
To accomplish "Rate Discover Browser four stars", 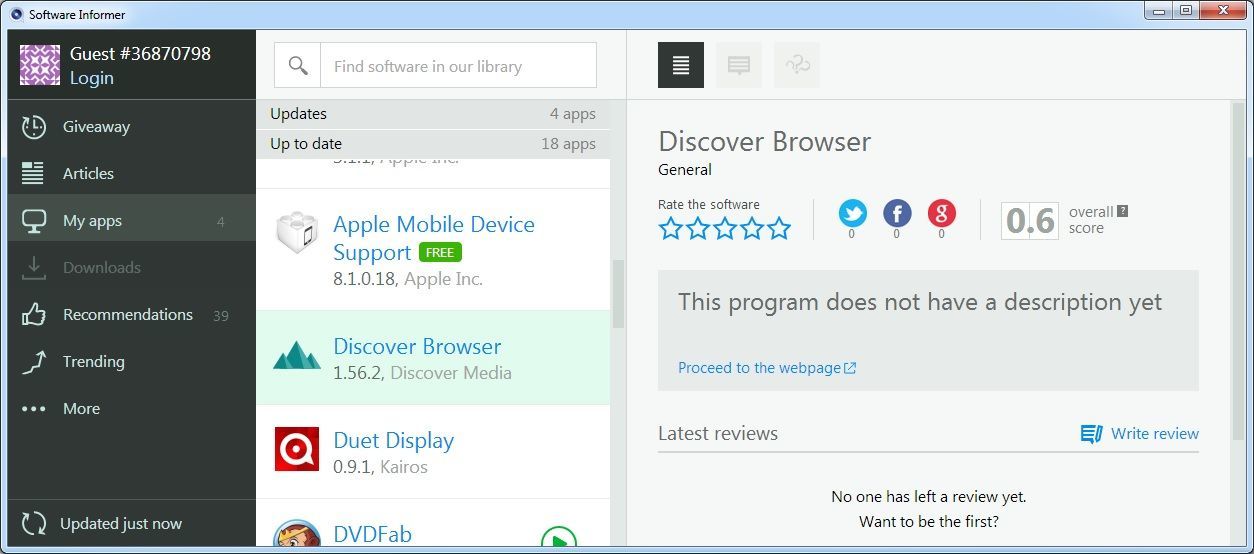I will pos(752,228).
